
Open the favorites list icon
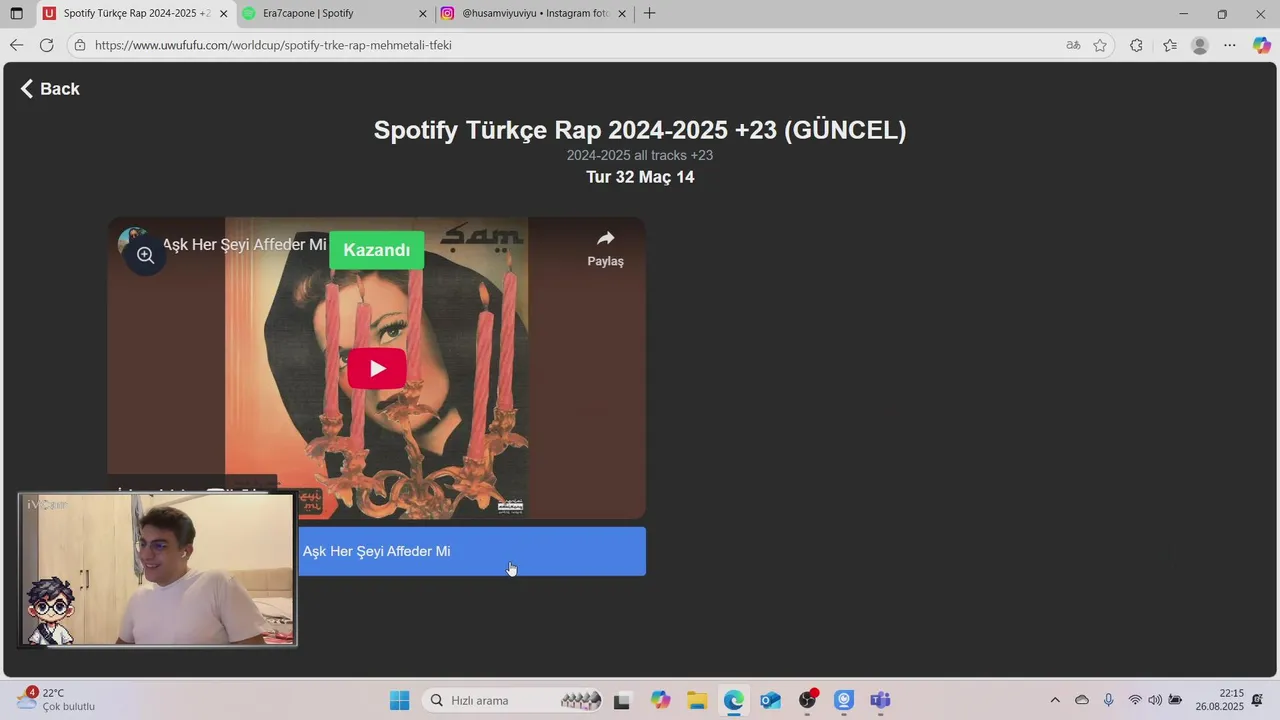click(x=1170, y=45)
